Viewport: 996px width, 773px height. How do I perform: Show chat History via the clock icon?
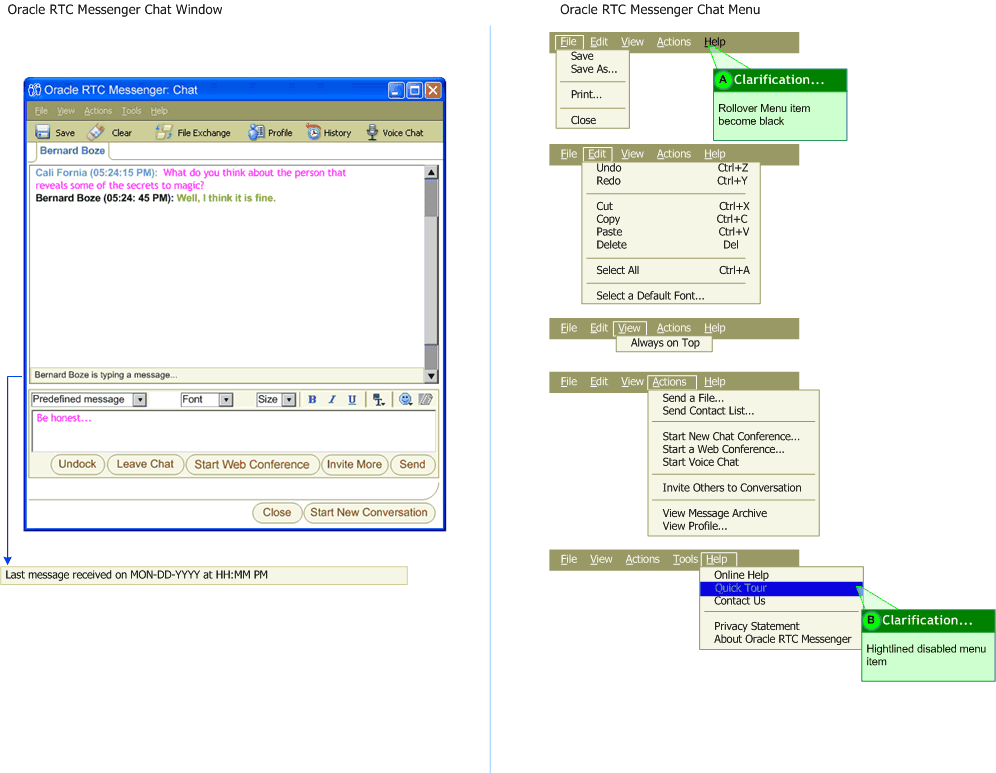click(313, 132)
